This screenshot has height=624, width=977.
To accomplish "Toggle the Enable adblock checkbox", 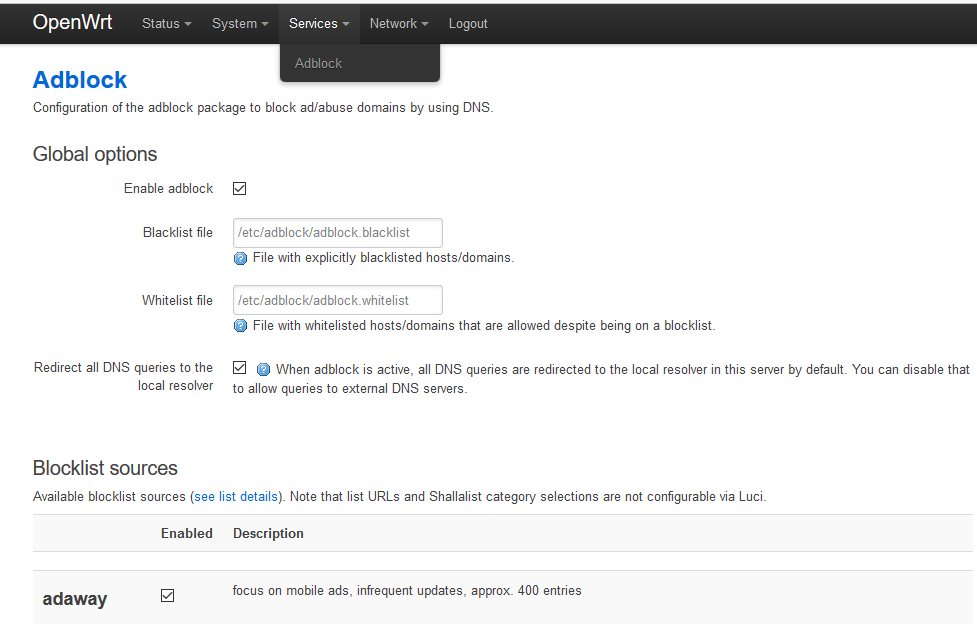I will pos(239,188).
